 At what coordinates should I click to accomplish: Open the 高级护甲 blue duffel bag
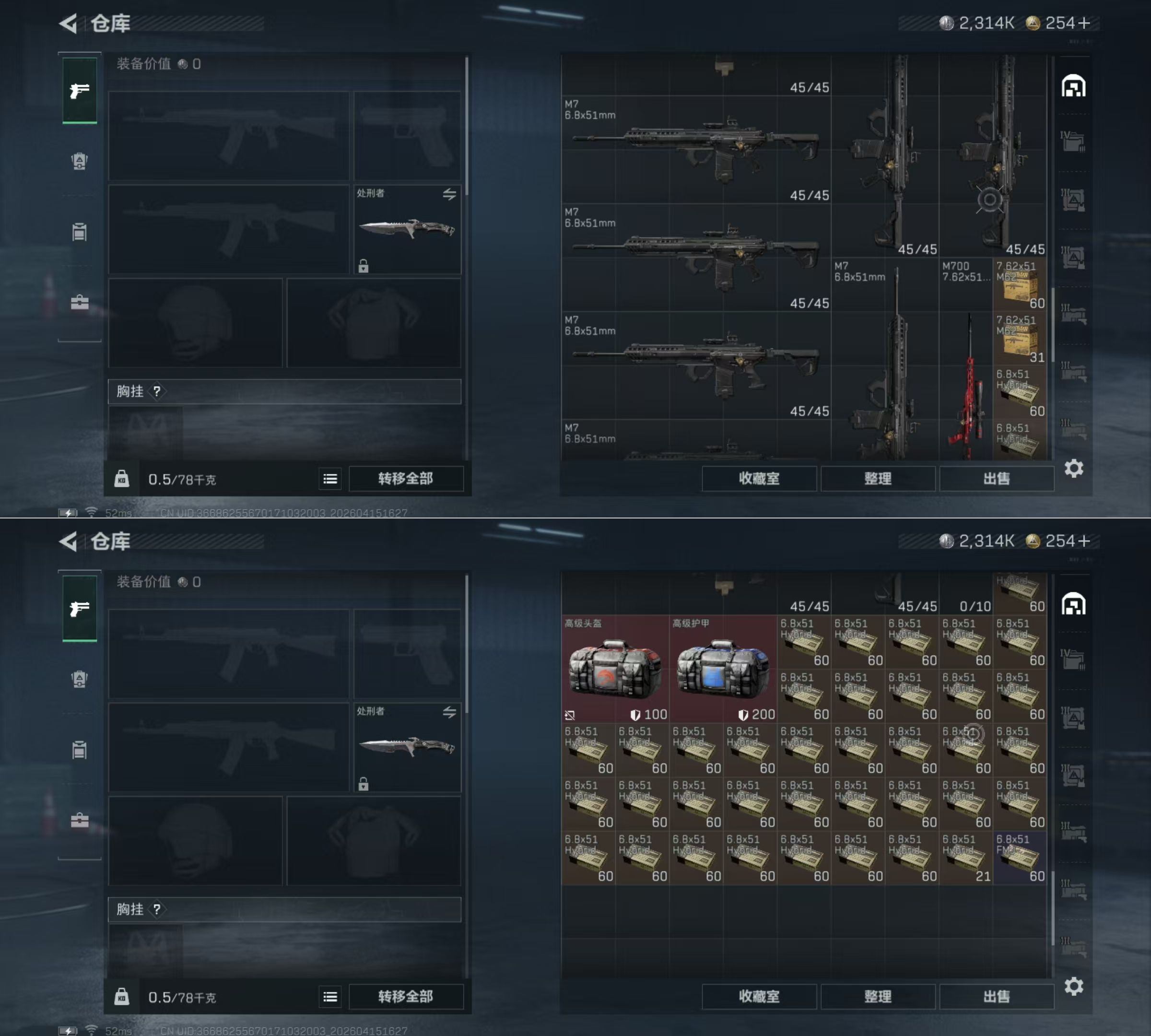[x=724, y=669]
